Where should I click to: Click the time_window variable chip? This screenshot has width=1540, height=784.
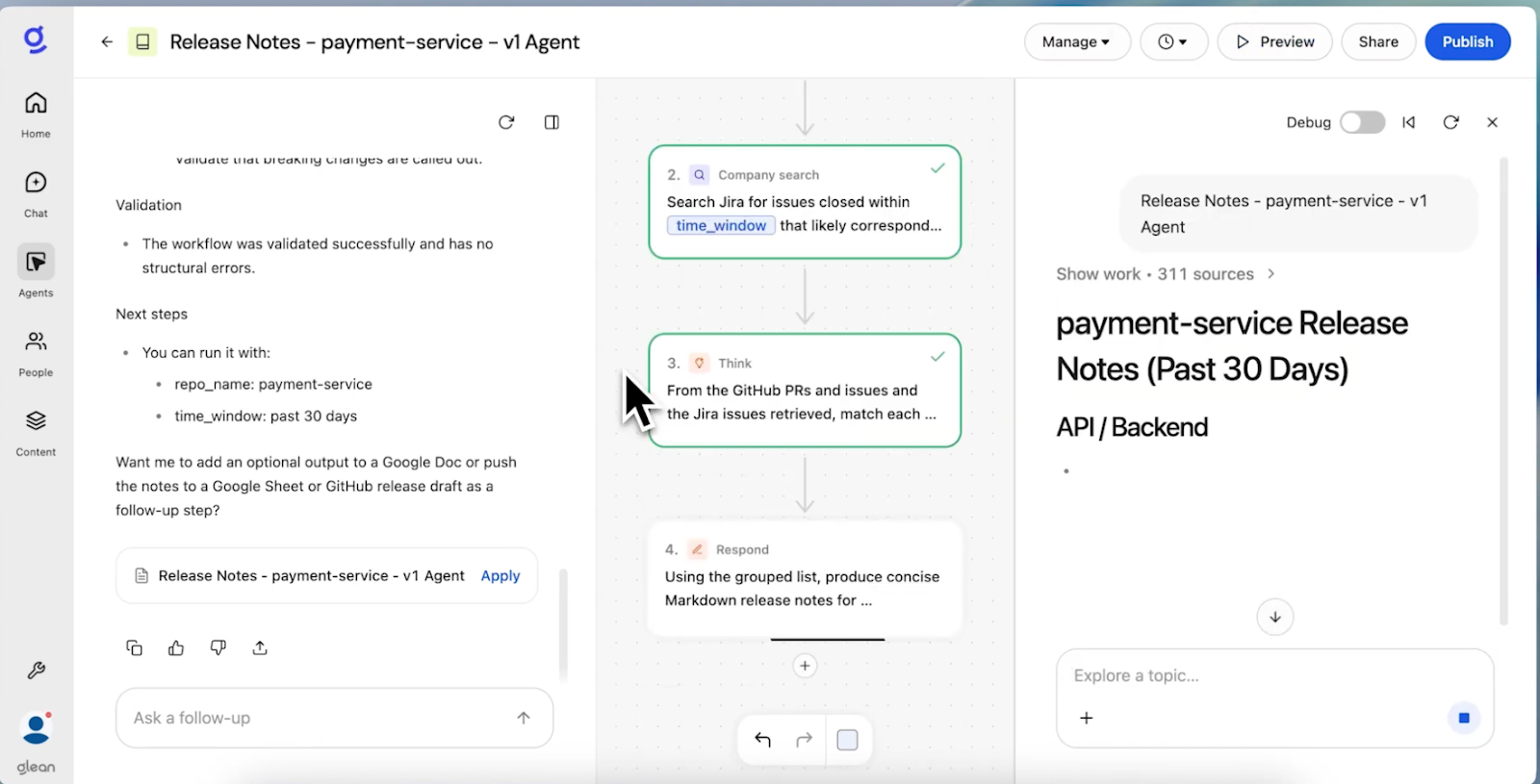coord(721,225)
